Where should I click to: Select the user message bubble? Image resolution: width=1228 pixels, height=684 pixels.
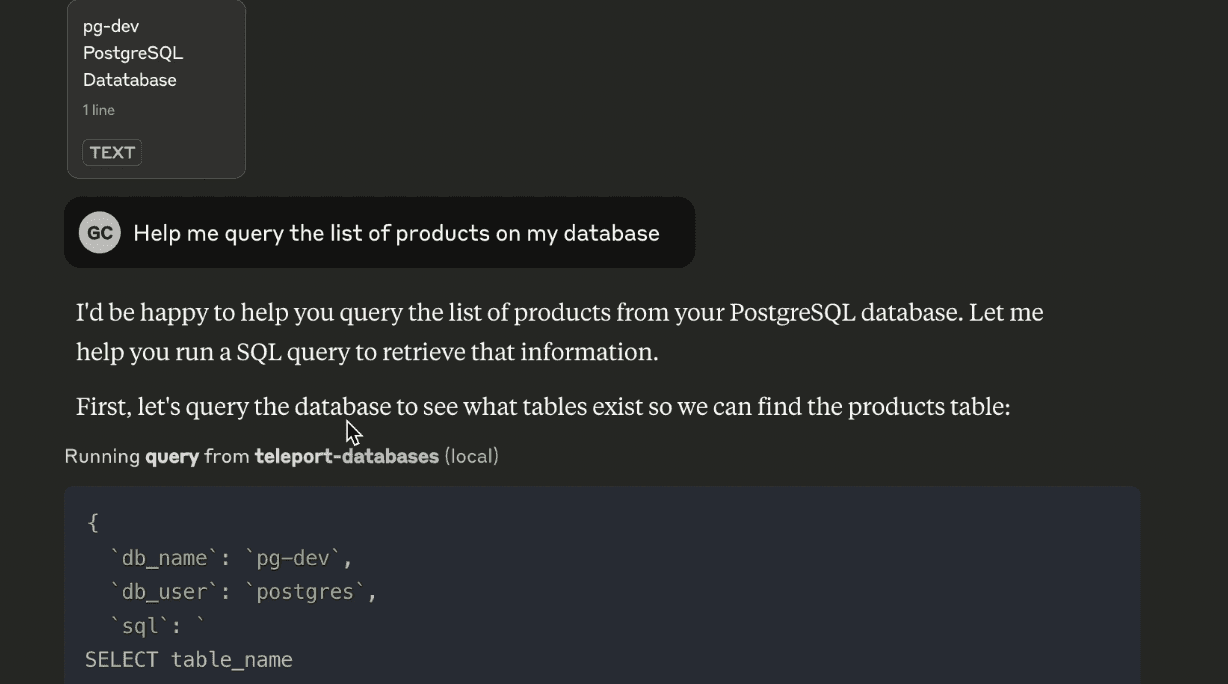point(379,232)
